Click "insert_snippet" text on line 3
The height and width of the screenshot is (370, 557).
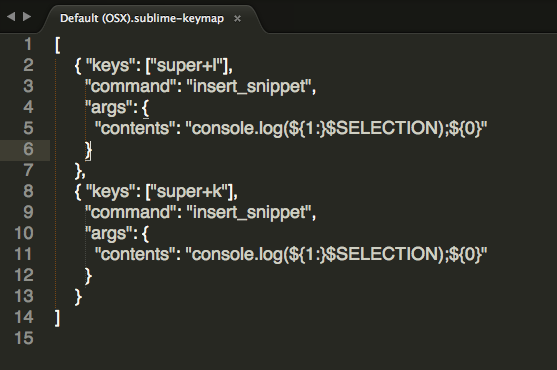248,87
